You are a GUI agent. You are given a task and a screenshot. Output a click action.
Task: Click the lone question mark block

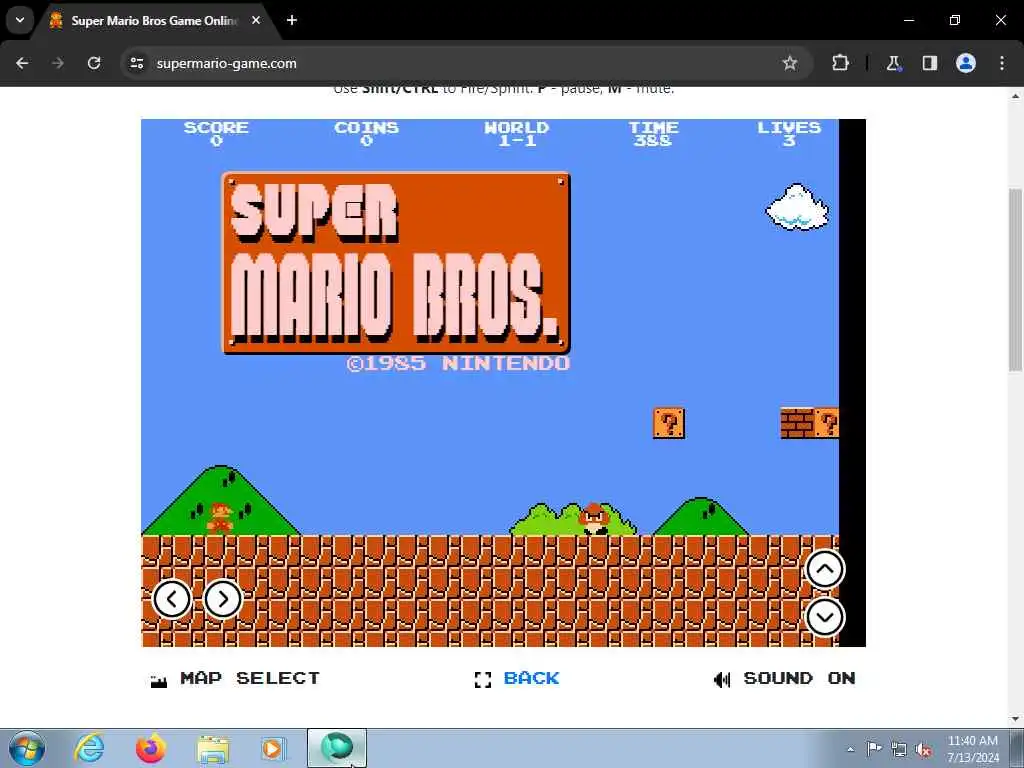(669, 423)
